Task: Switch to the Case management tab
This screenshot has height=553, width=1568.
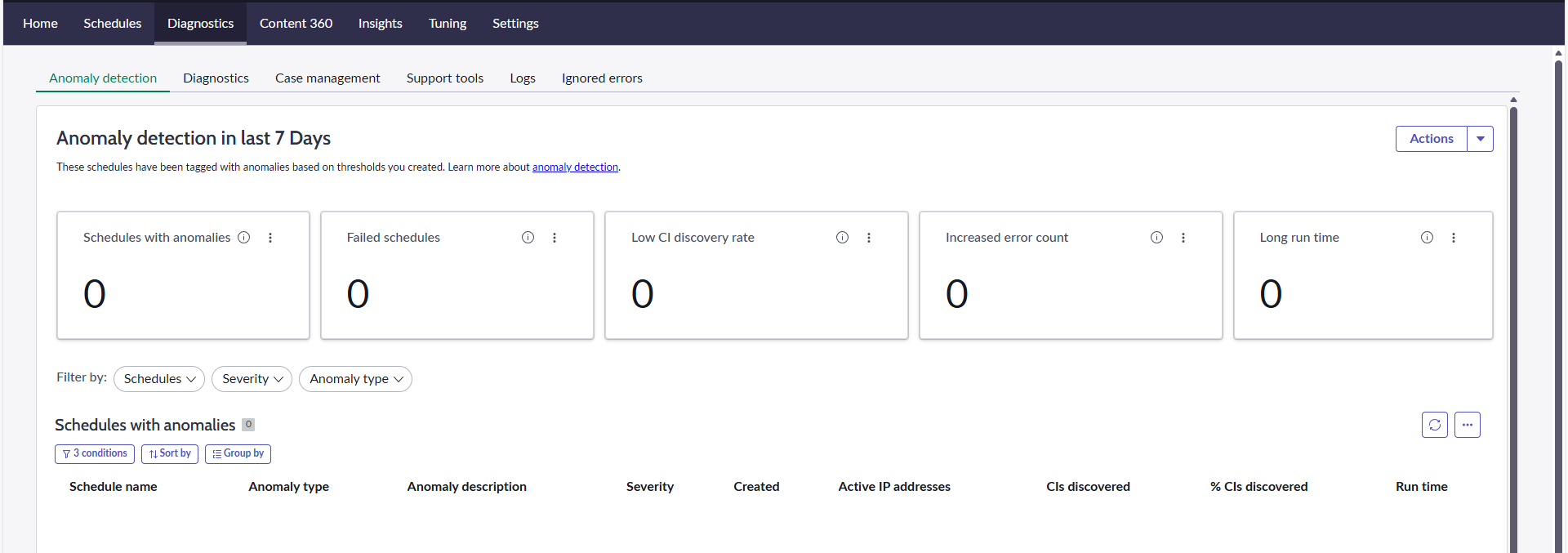Action: [x=327, y=78]
